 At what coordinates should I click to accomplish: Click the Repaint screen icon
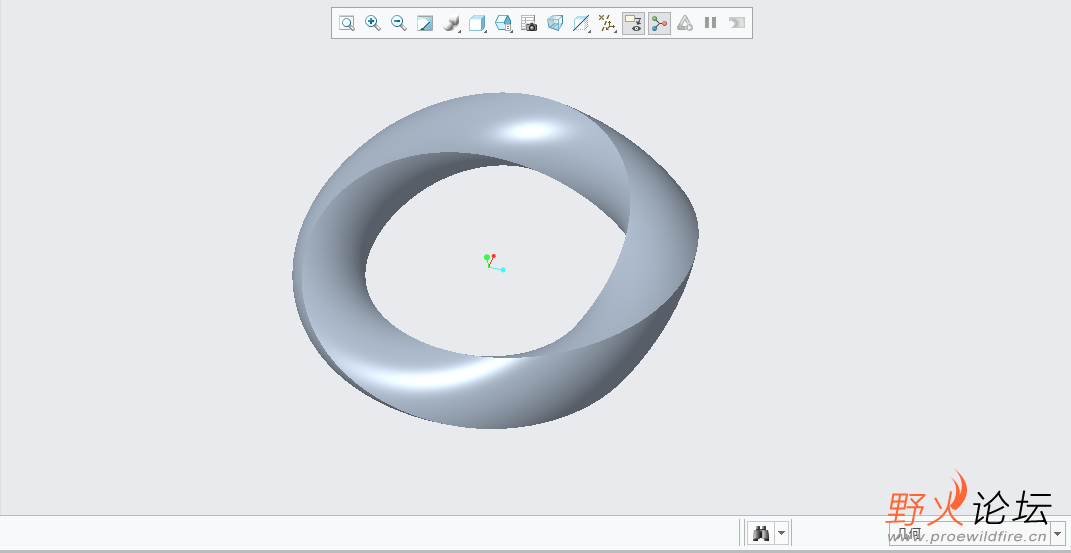(x=425, y=23)
